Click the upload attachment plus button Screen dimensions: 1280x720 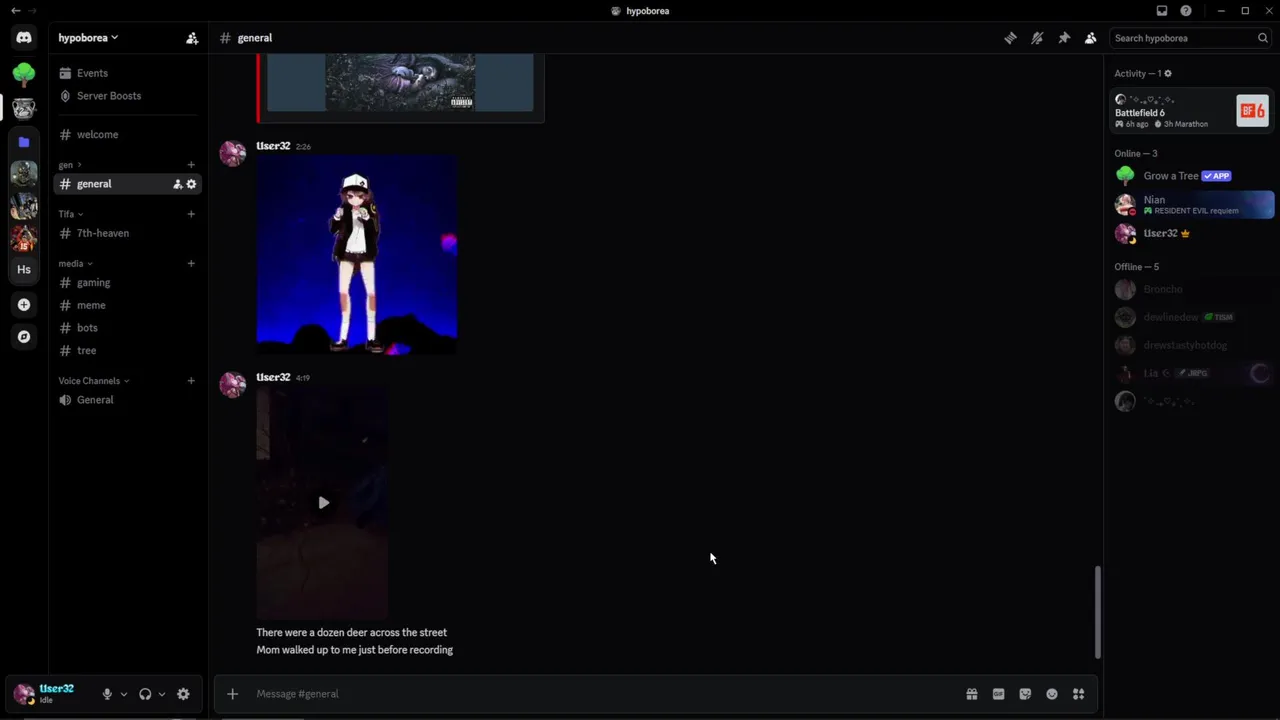point(232,694)
